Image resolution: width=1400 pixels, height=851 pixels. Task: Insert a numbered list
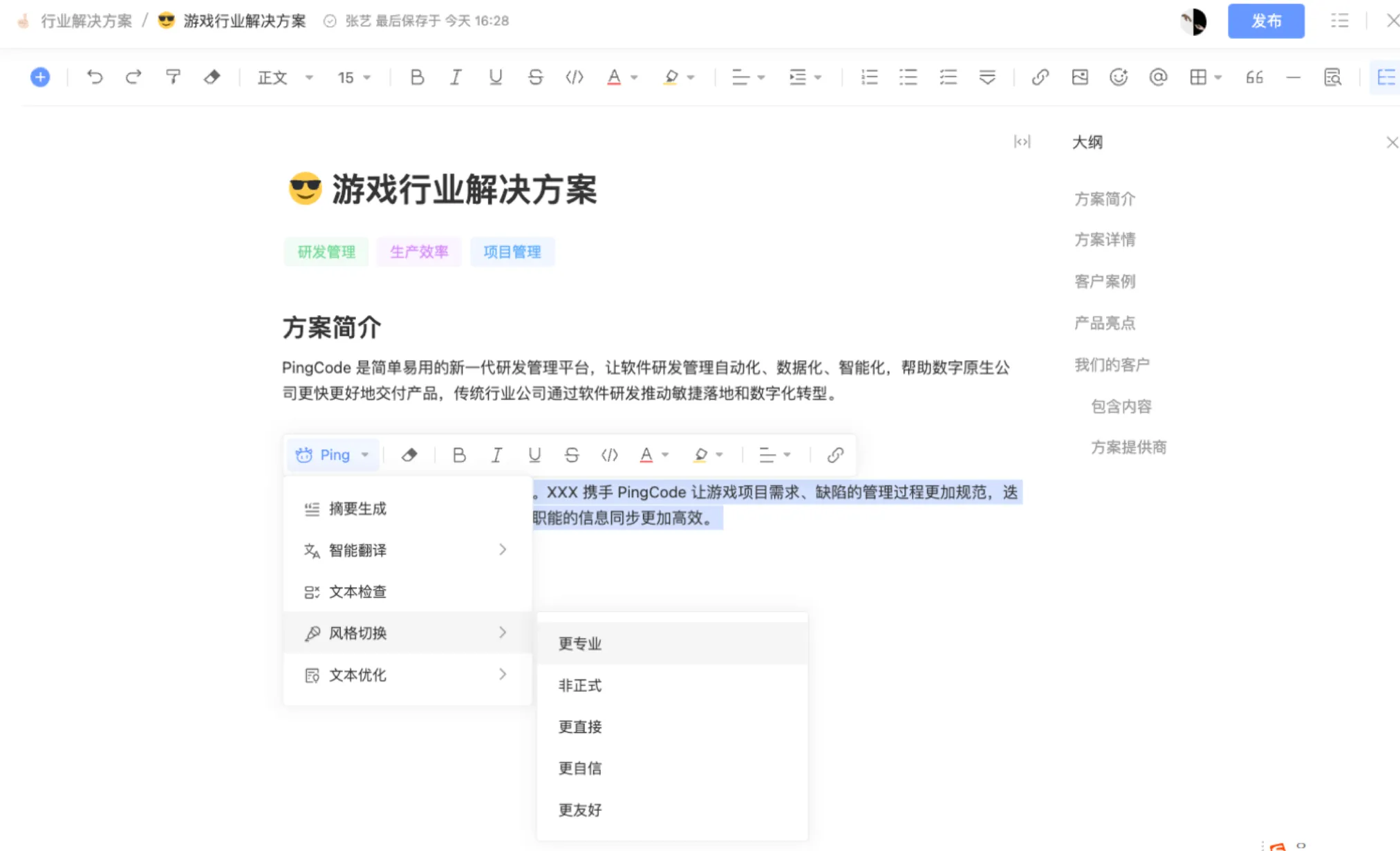coord(869,77)
